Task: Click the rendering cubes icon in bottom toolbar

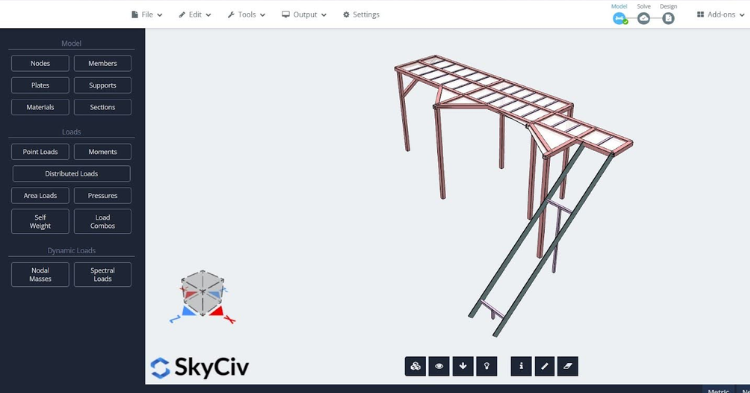Action: pos(415,366)
